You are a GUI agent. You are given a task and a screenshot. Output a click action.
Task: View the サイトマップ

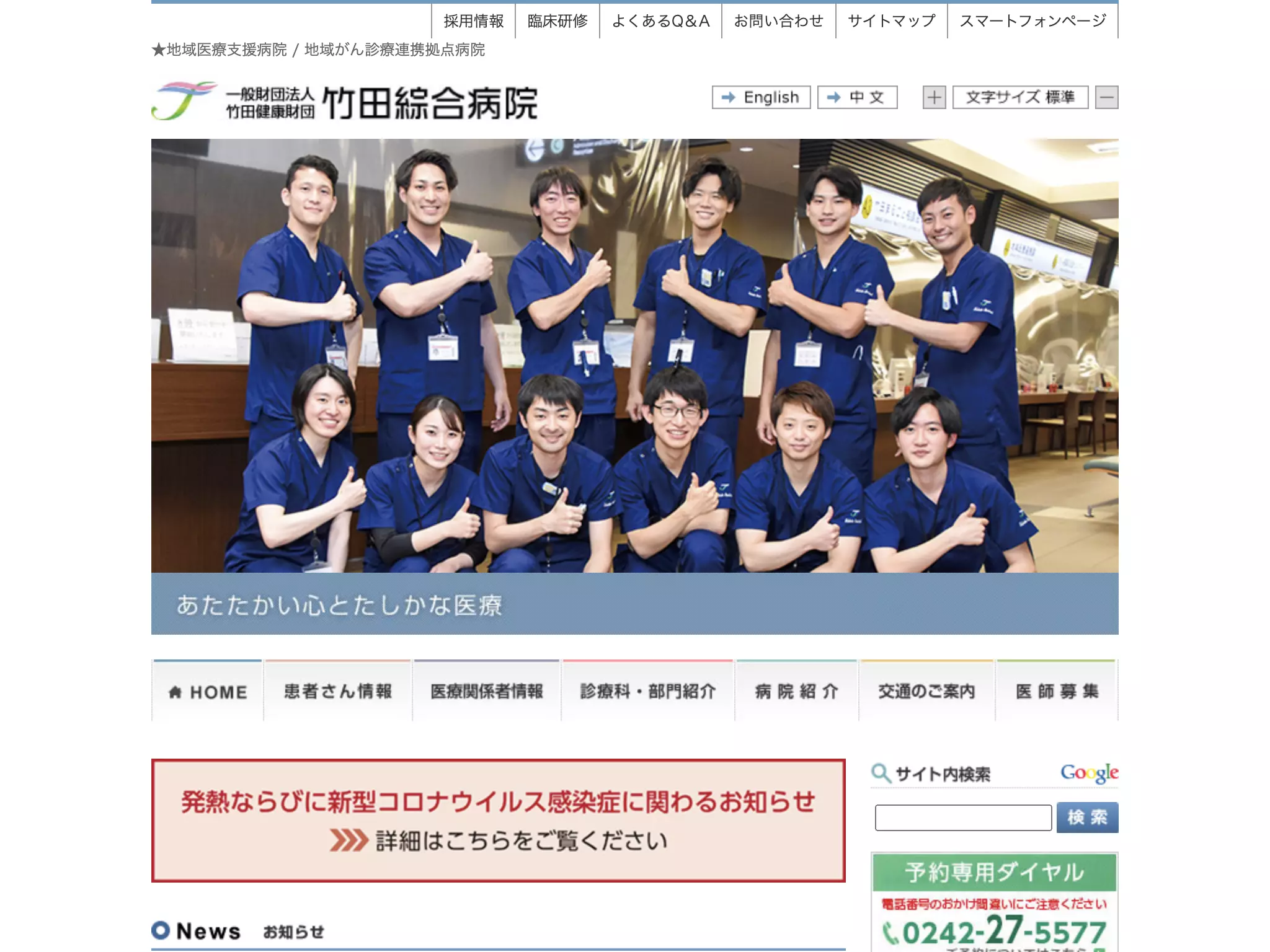pyautogui.click(x=892, y=21)
